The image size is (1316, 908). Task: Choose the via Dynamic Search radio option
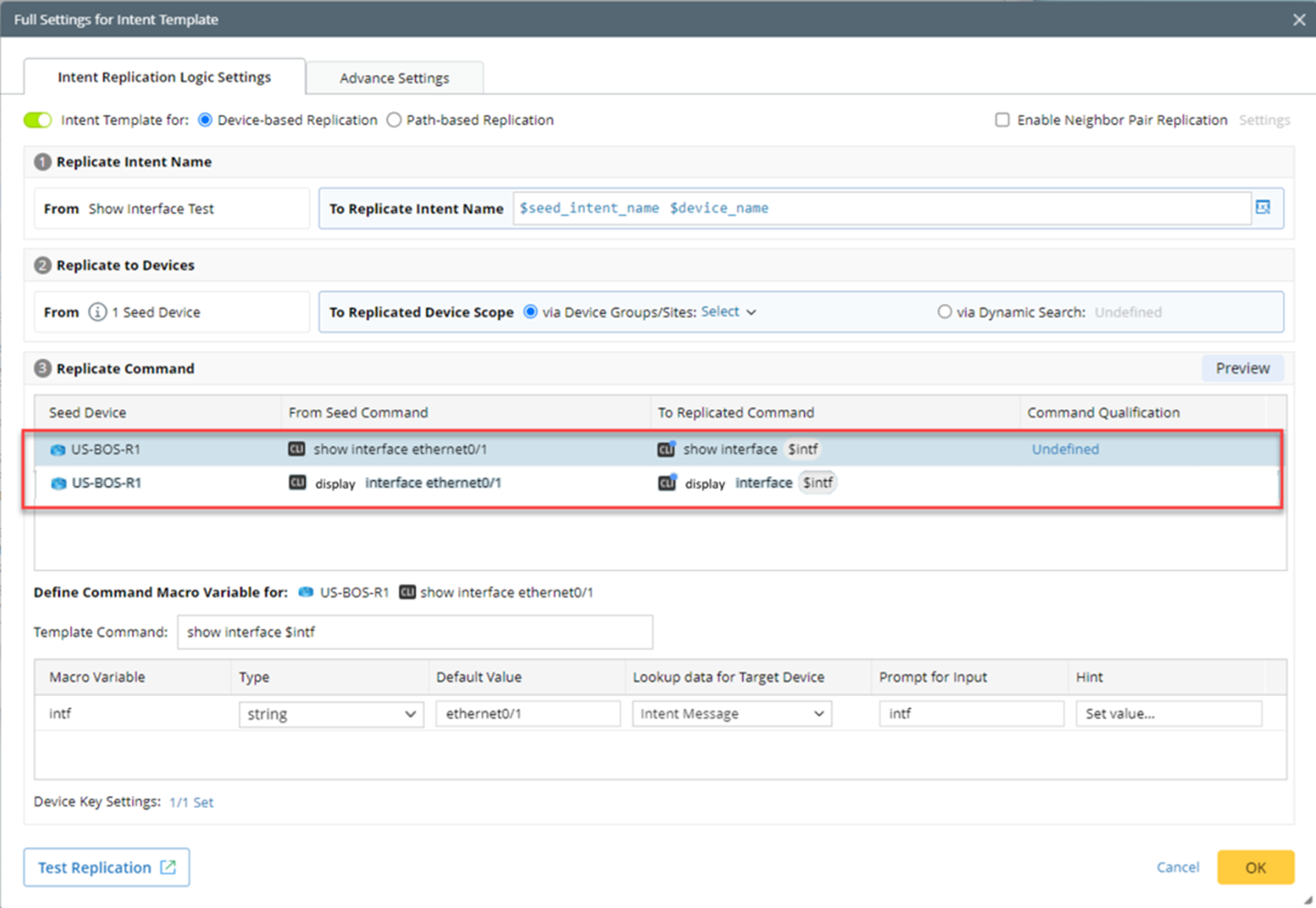click(x=945, y=311)
